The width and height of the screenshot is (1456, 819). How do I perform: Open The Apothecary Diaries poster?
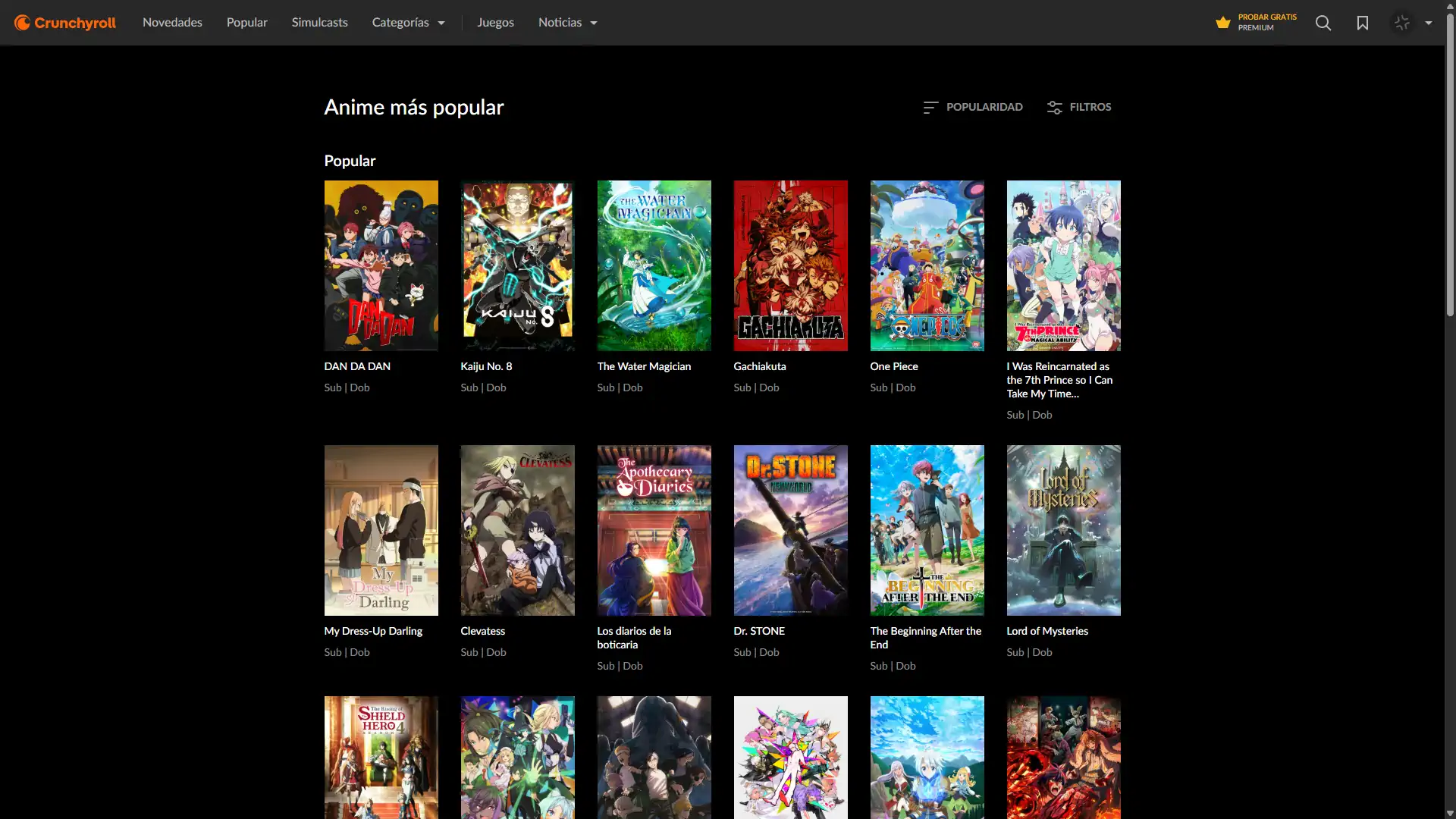(x=654, y=530)
